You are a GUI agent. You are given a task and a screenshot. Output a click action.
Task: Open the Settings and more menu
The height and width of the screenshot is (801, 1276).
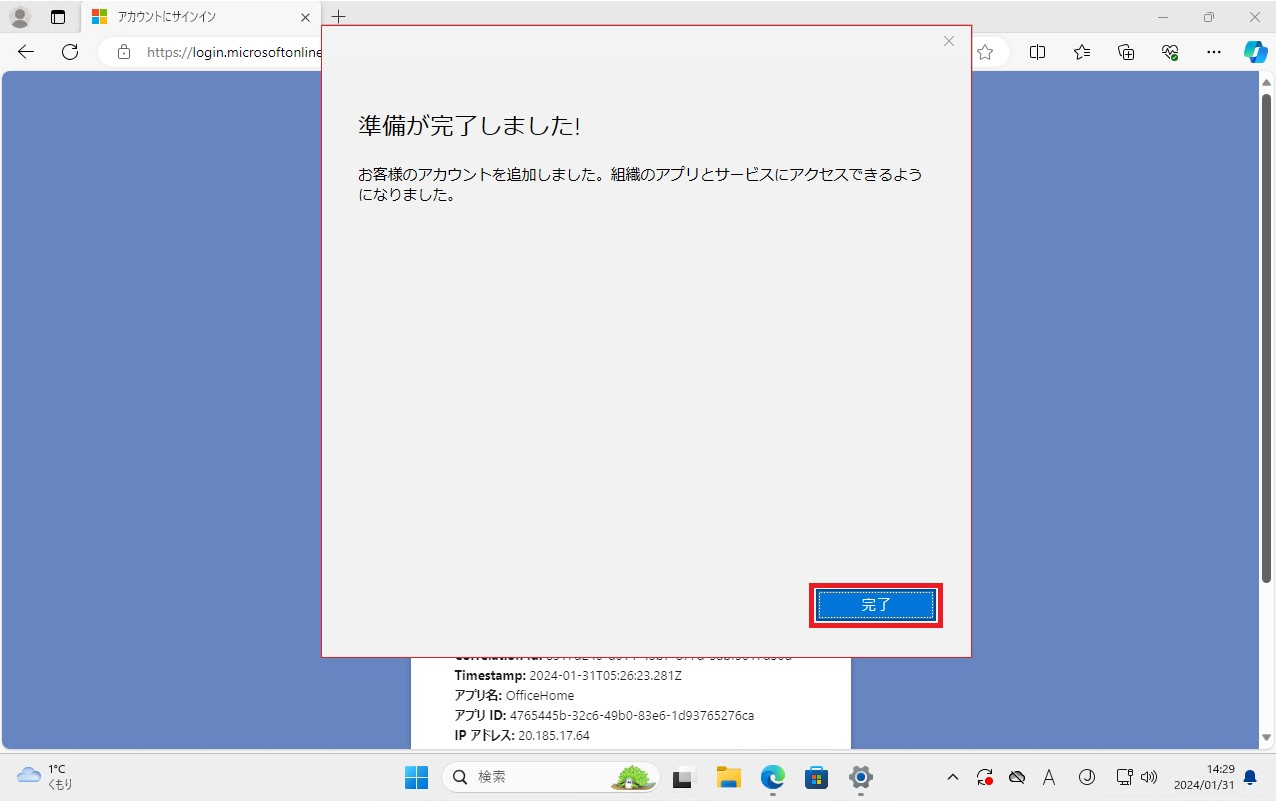1213,52
